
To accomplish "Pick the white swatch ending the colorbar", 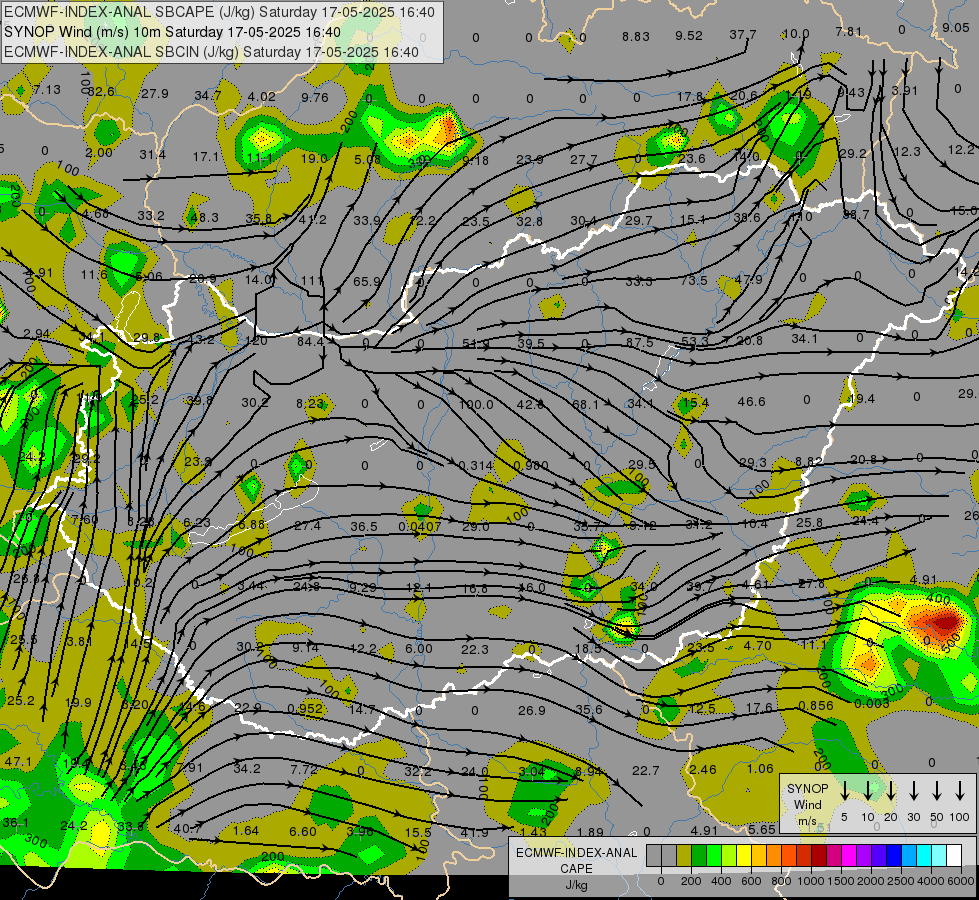I will tap(953, 855).
